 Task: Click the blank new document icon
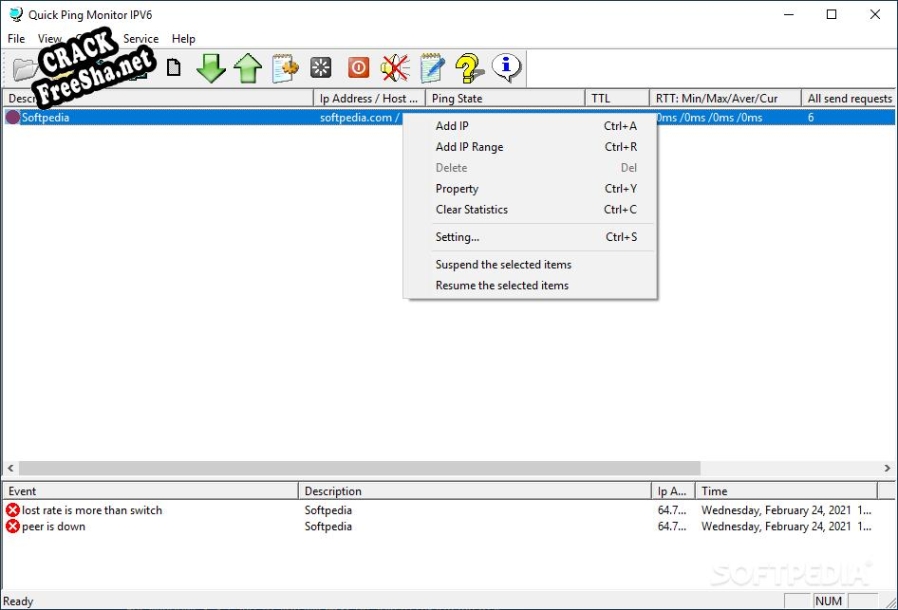tap(174, 68)
